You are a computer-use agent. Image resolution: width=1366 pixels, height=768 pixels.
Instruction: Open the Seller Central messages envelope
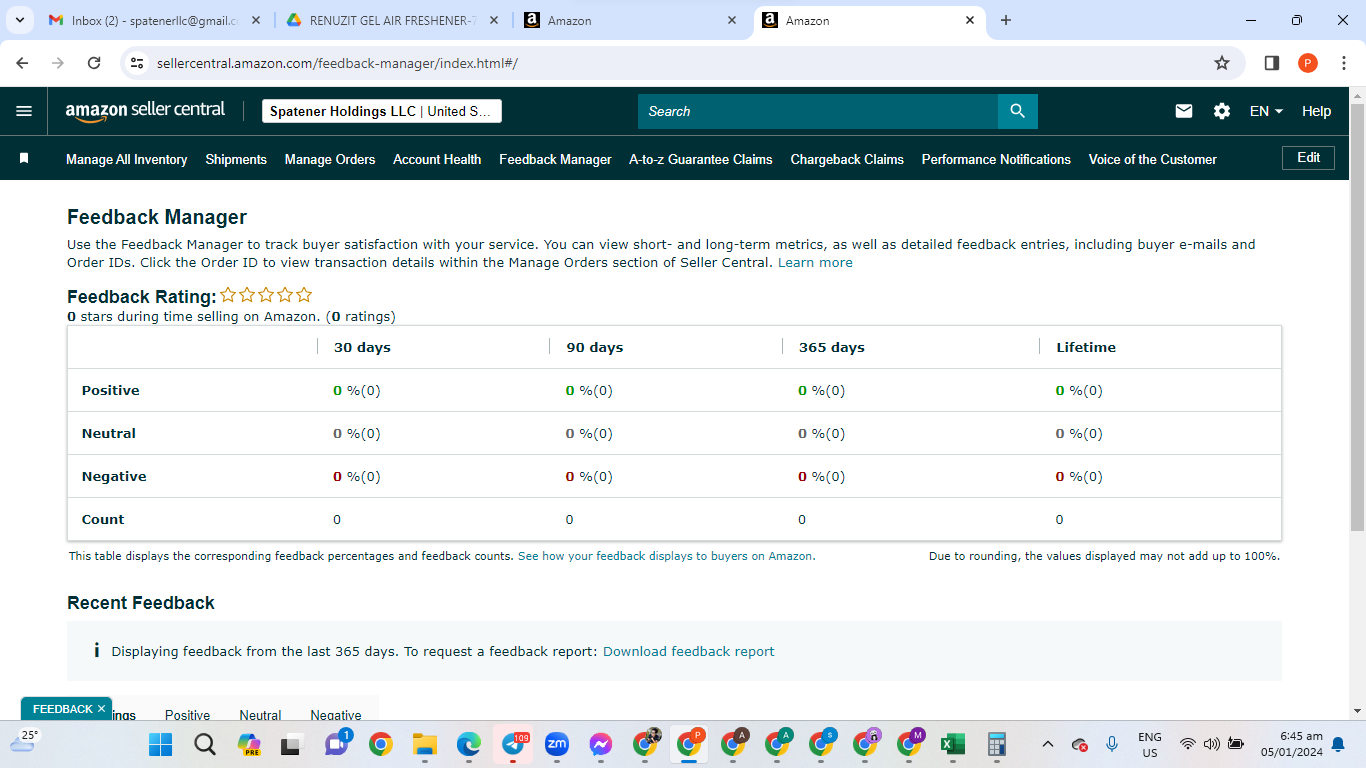coord(1184,111)
